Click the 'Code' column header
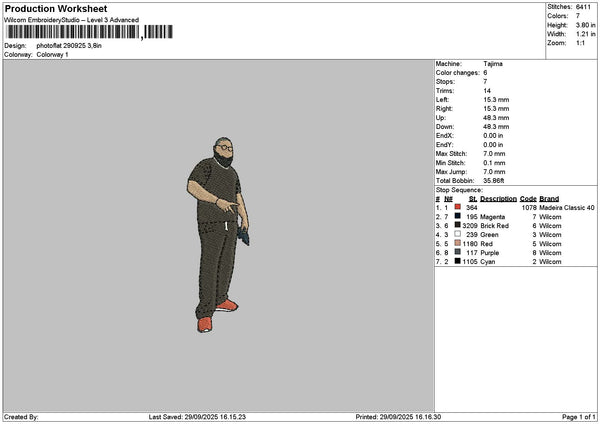 (x=528, y=199)
